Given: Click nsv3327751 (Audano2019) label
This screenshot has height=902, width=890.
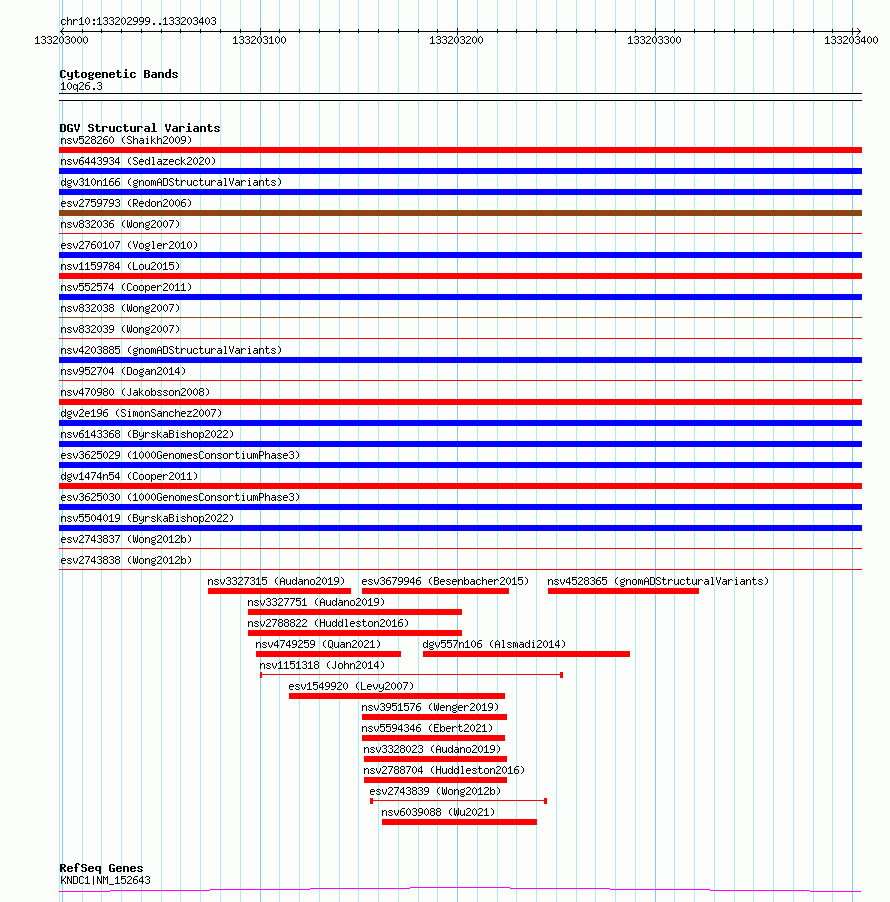Looking at the screenshot, I should click(316, 602).
